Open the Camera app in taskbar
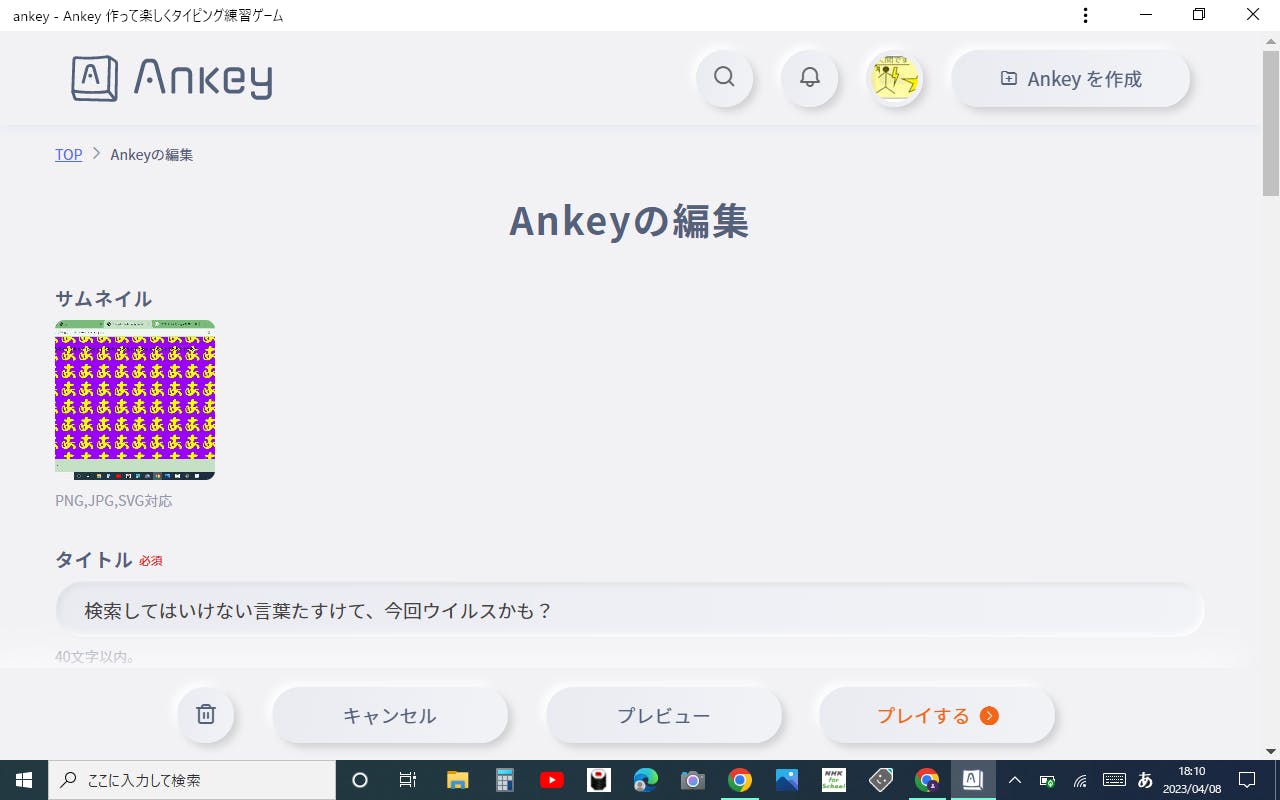Image resolution: width=1280 pixels, height=800 pixels. tap(692, 780)
